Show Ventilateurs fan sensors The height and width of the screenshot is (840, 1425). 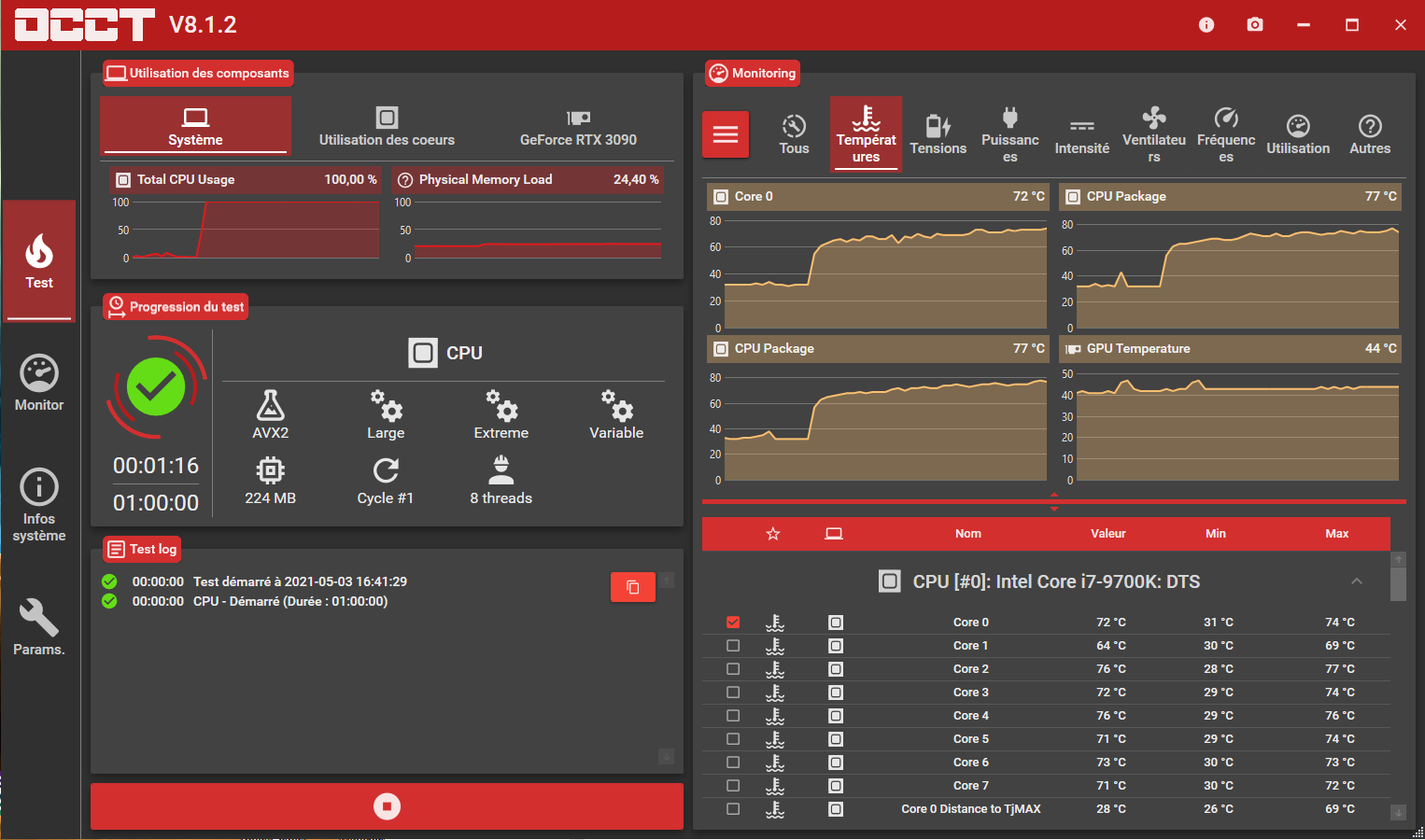(x=1153, y=134)
